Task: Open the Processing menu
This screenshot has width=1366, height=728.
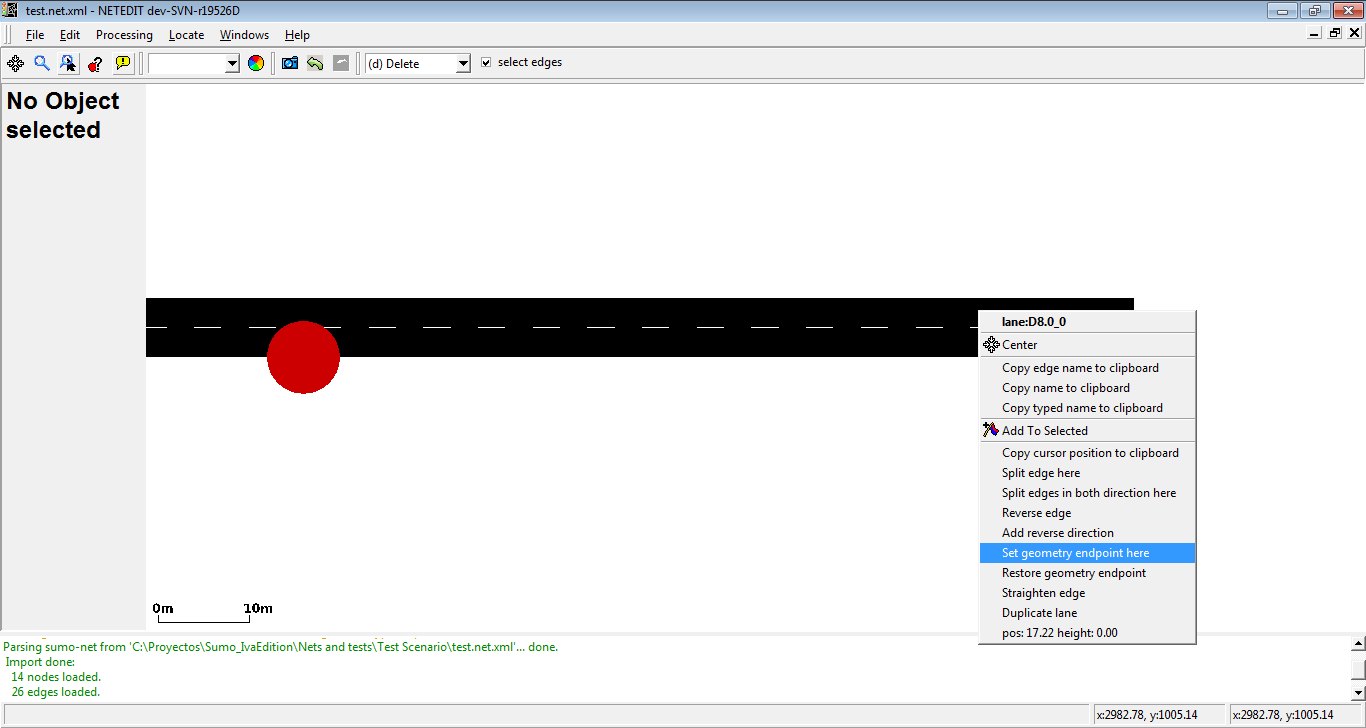Action: (124, 35)
